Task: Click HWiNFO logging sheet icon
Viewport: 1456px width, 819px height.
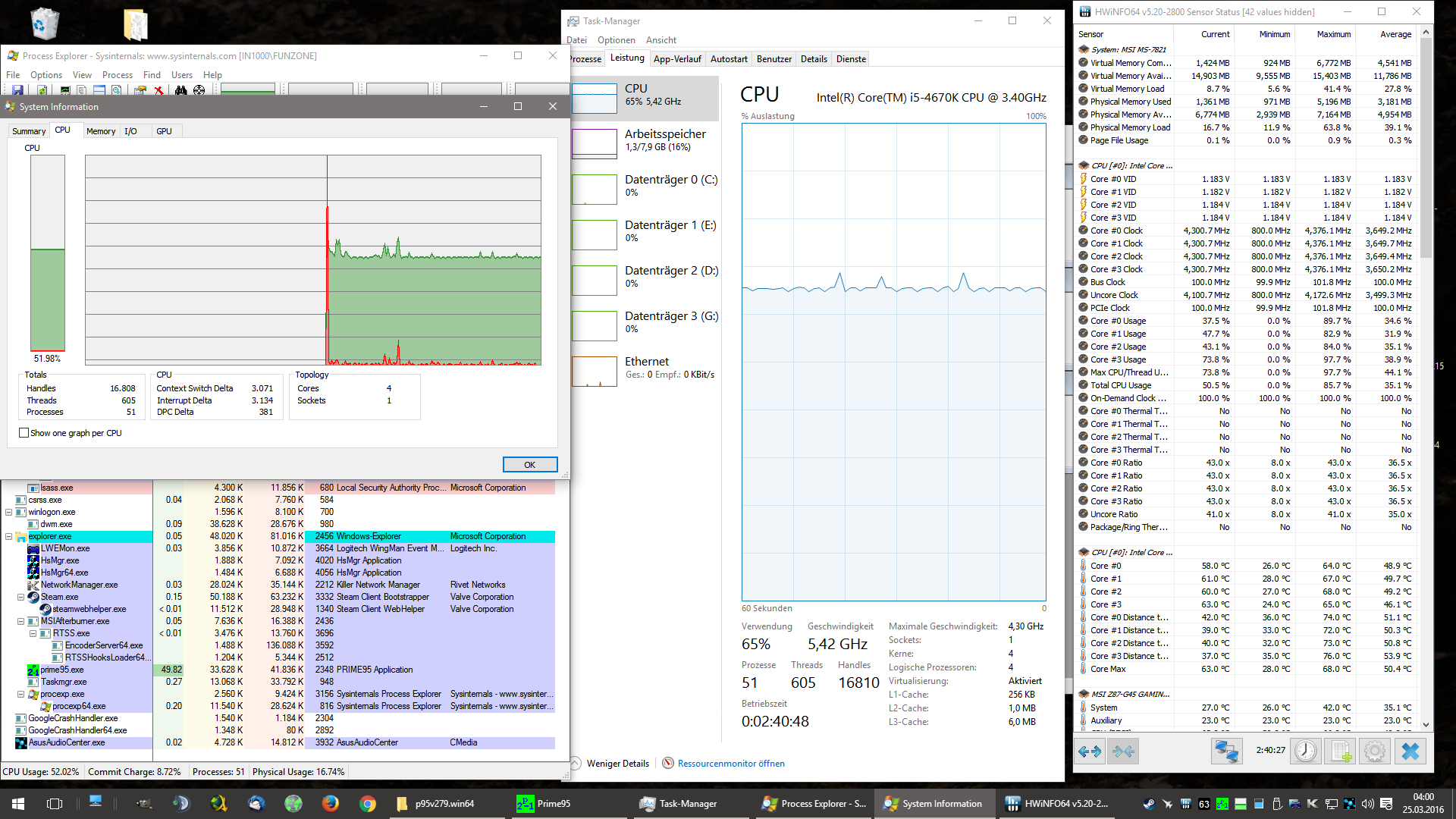Action: (1341, 752)
